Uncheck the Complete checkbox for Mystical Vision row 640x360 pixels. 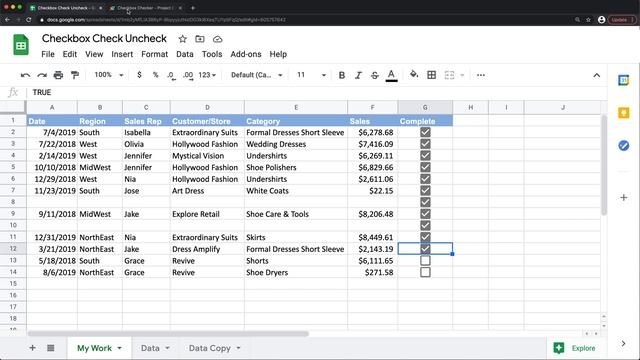pyautogui.click(x=425, y=156)
